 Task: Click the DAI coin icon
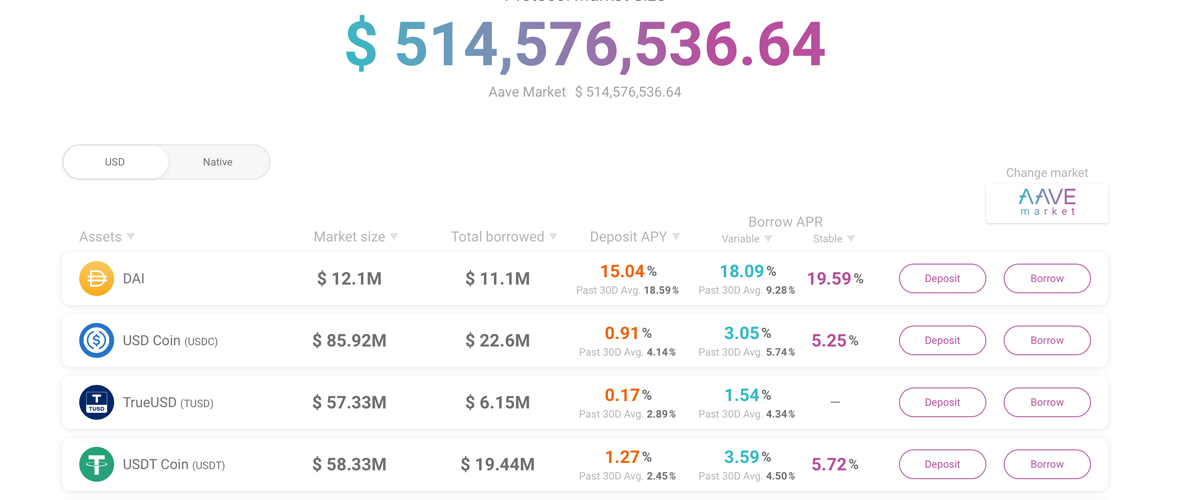[x=97, y=278]
